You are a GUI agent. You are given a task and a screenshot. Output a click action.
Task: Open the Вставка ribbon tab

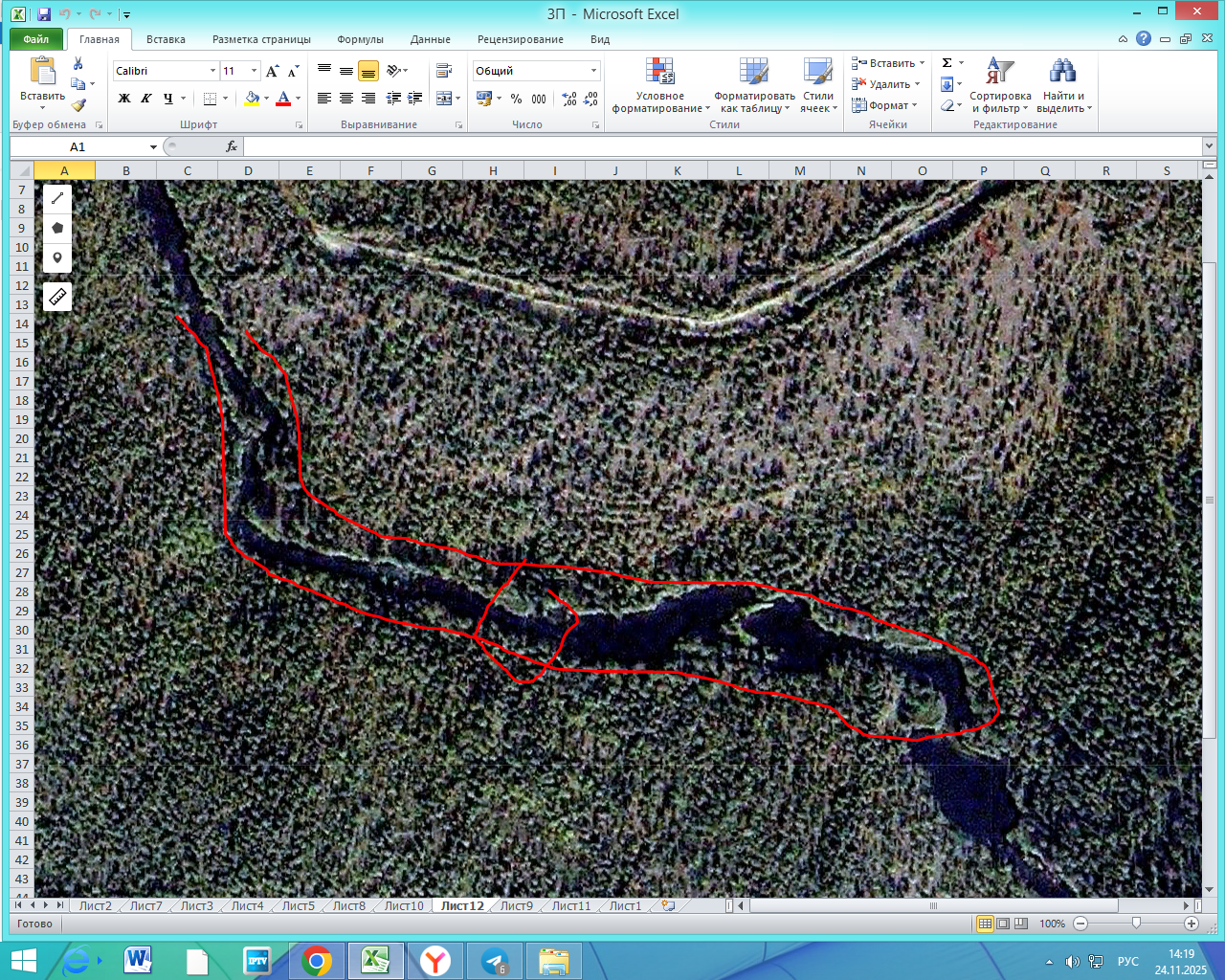[x=166, y=39]
